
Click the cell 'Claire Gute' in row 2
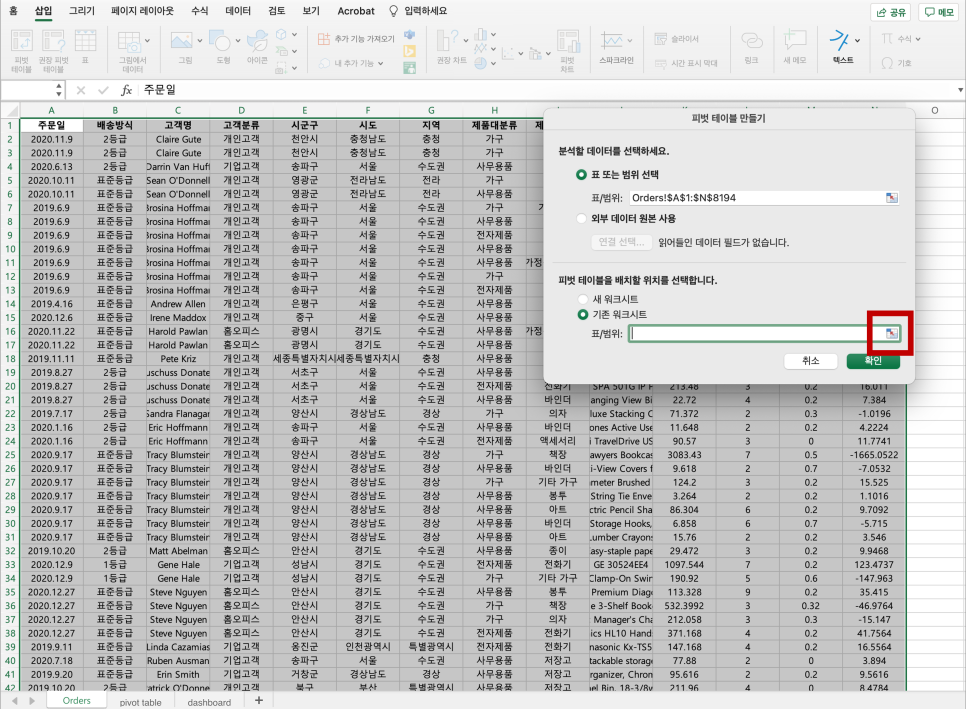point(178,139)
